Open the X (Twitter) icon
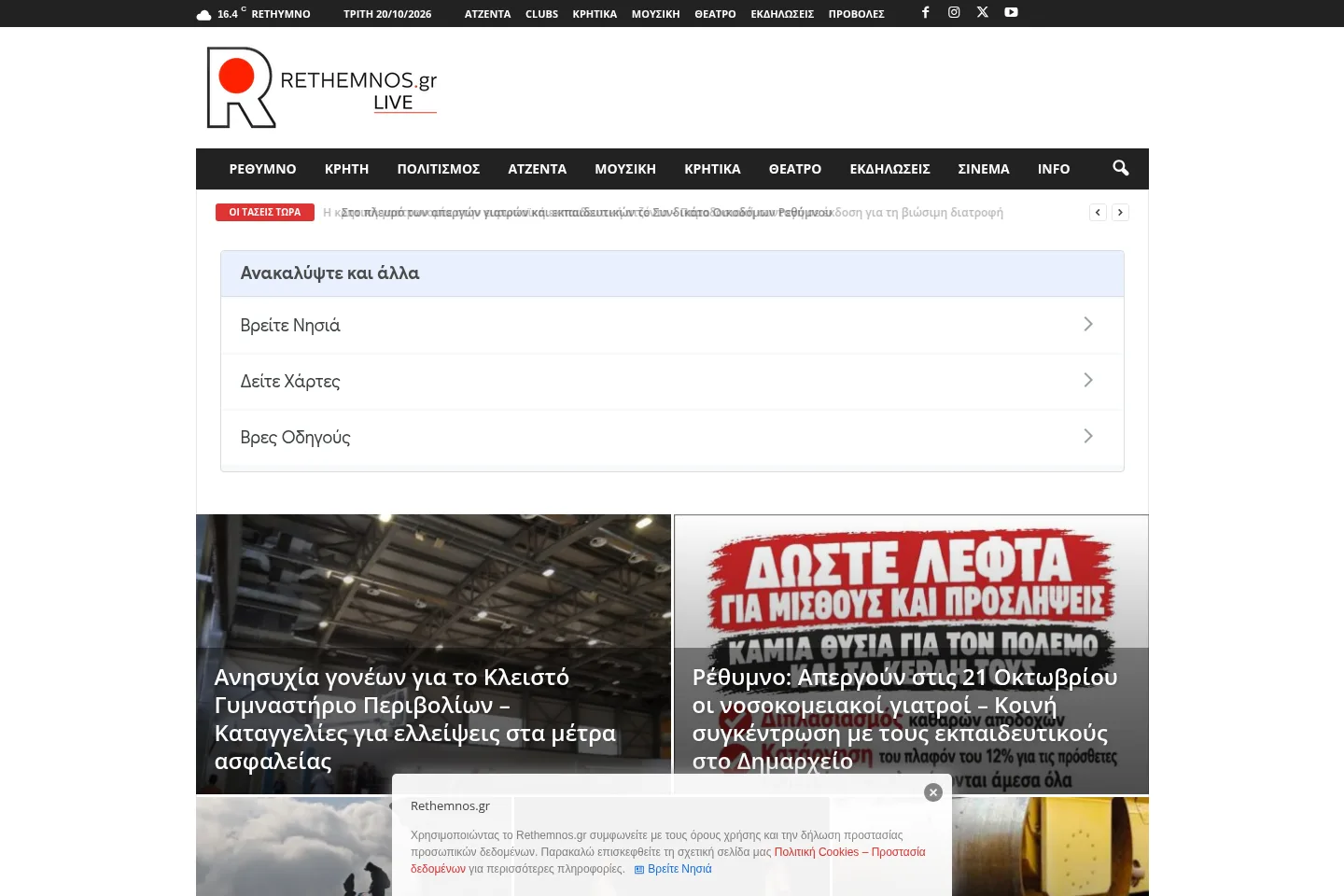1344x896 pixels. [x=982, y=12]
